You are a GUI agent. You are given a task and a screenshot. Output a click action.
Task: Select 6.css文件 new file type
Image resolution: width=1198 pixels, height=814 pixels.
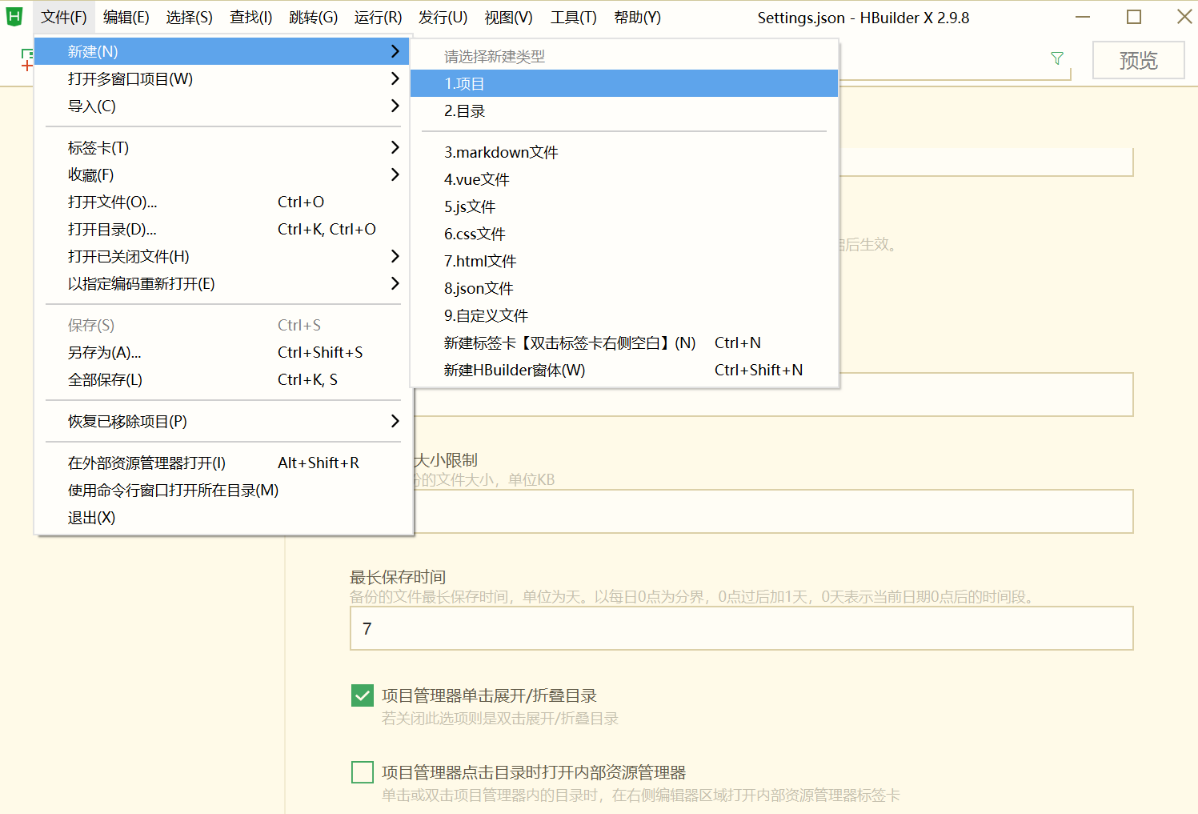624,234
